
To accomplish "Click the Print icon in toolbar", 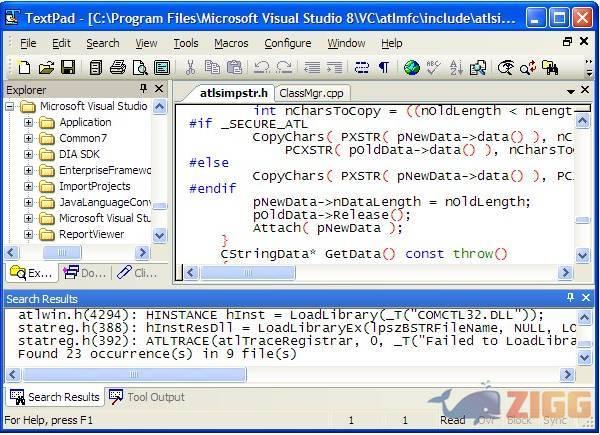I will pos(117,67).
